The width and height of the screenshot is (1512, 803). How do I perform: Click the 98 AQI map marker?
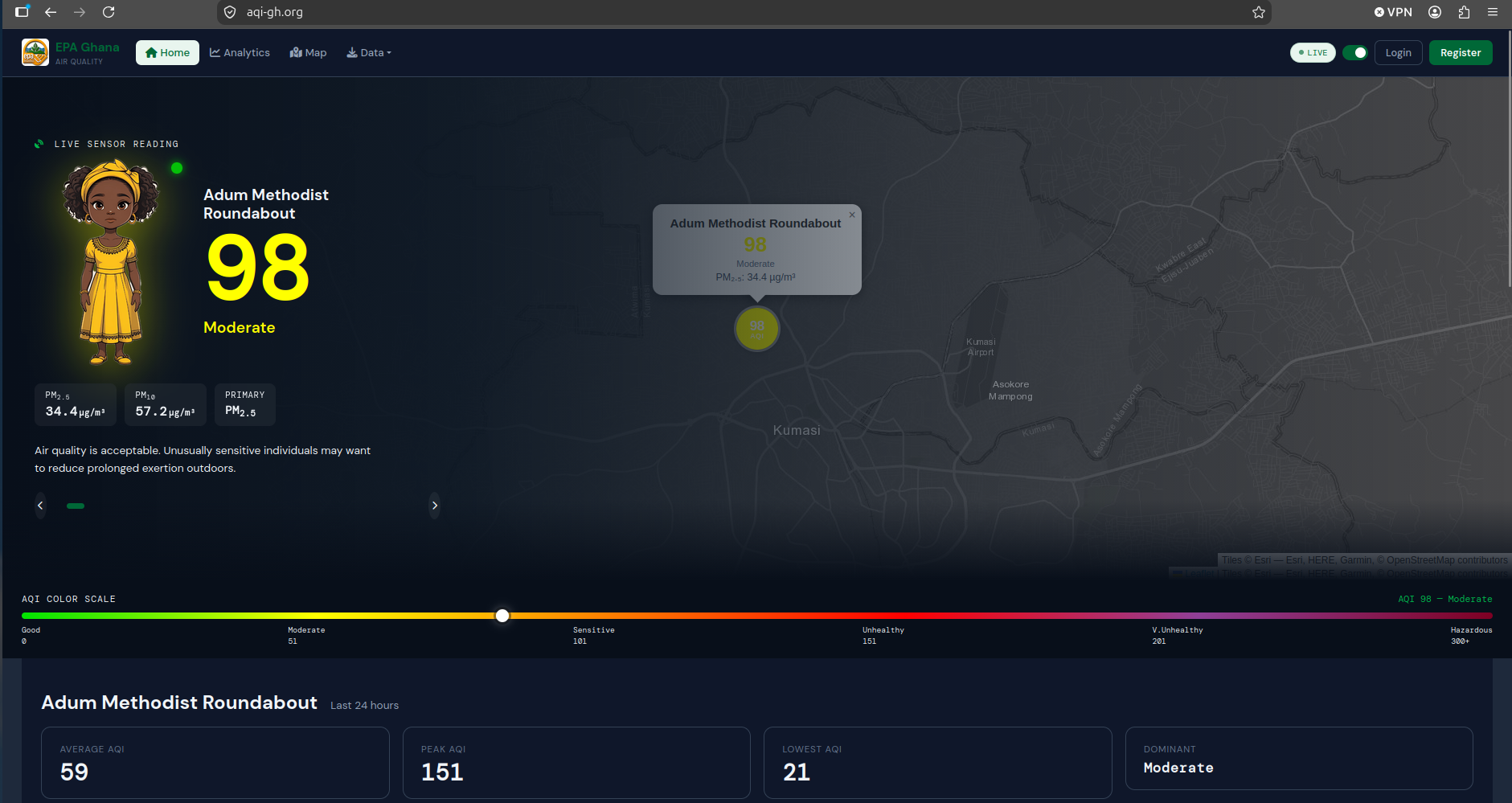click(757, 329)
